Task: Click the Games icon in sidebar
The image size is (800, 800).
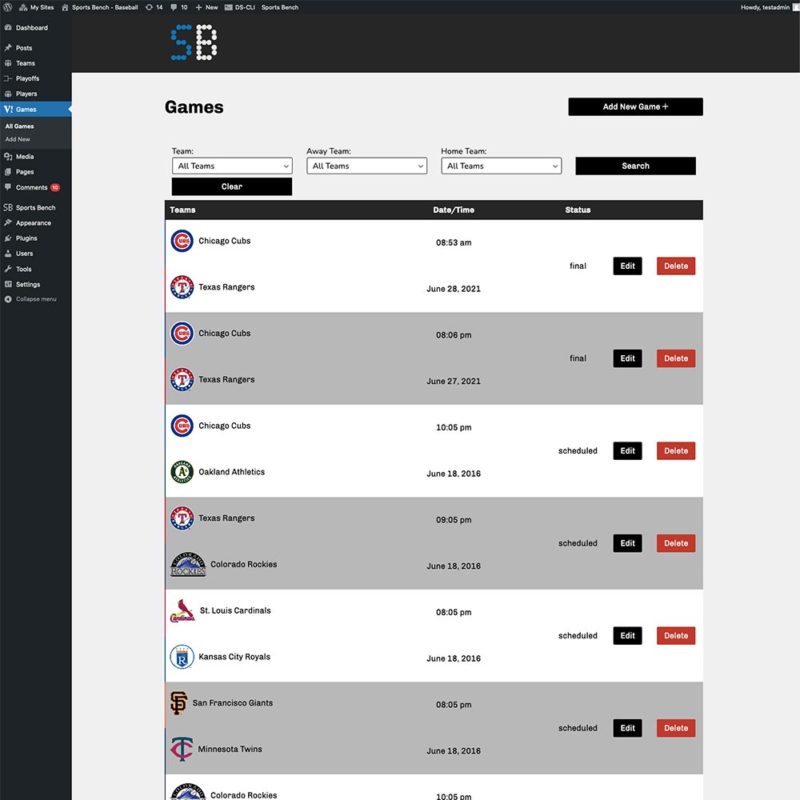Action: [x=8, y=109]
